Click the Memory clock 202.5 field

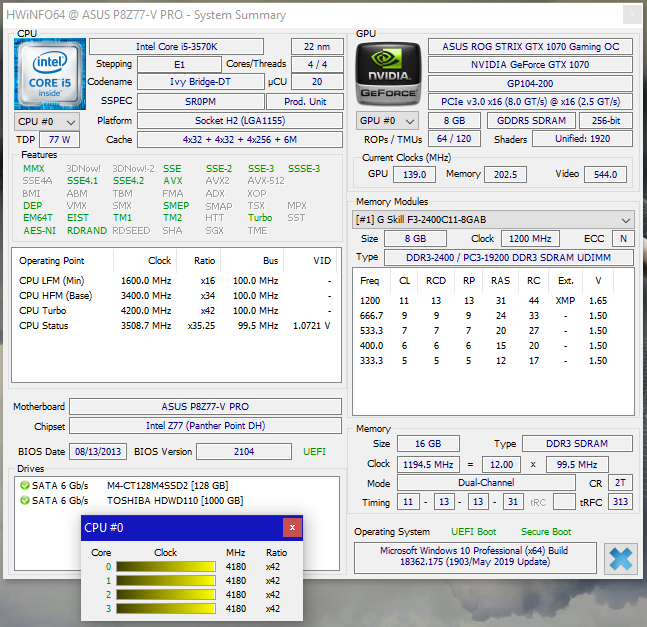click(505, 175)
